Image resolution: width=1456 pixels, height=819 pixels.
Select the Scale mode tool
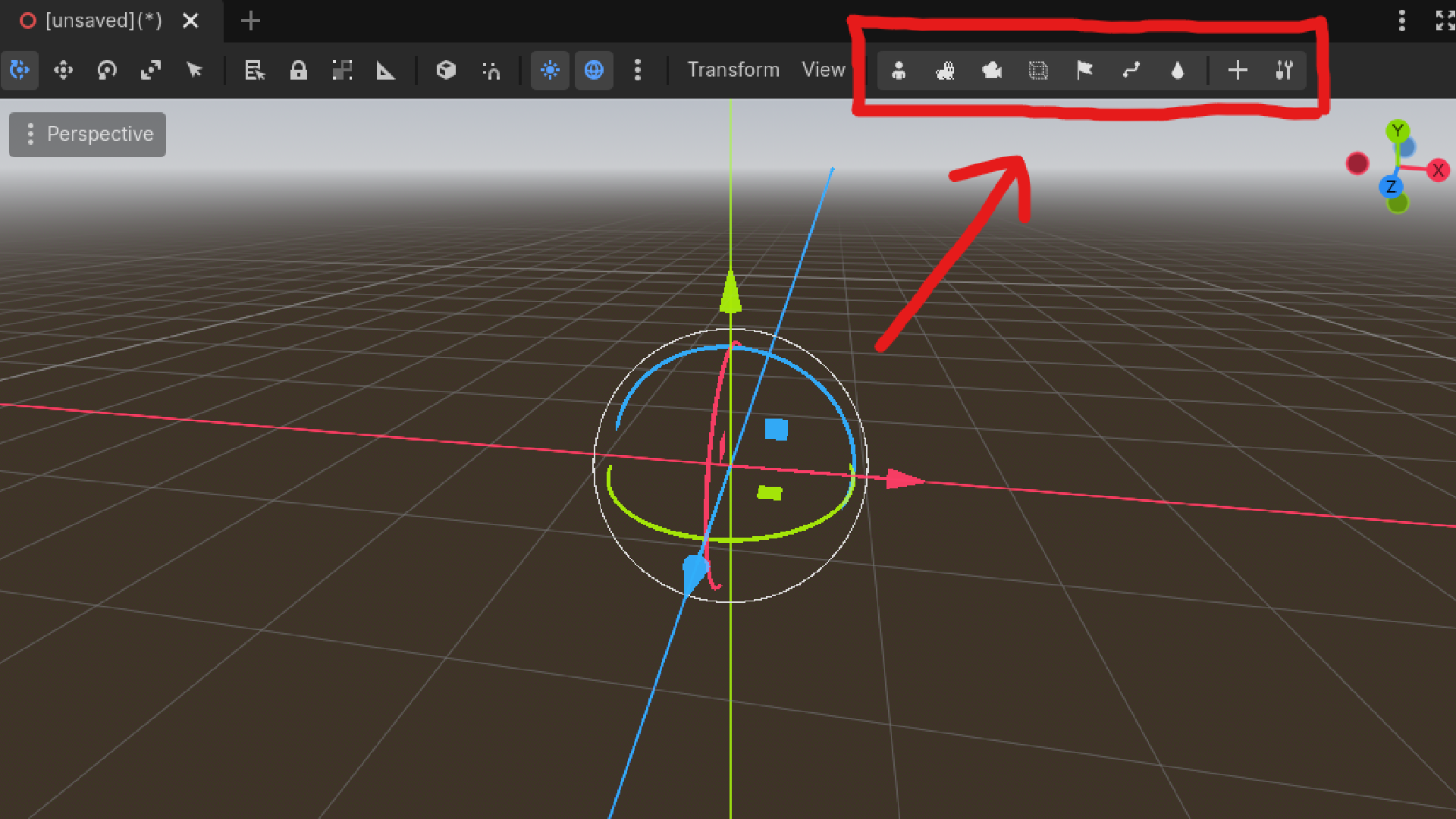pyautogui.click(x=151, y=71)
